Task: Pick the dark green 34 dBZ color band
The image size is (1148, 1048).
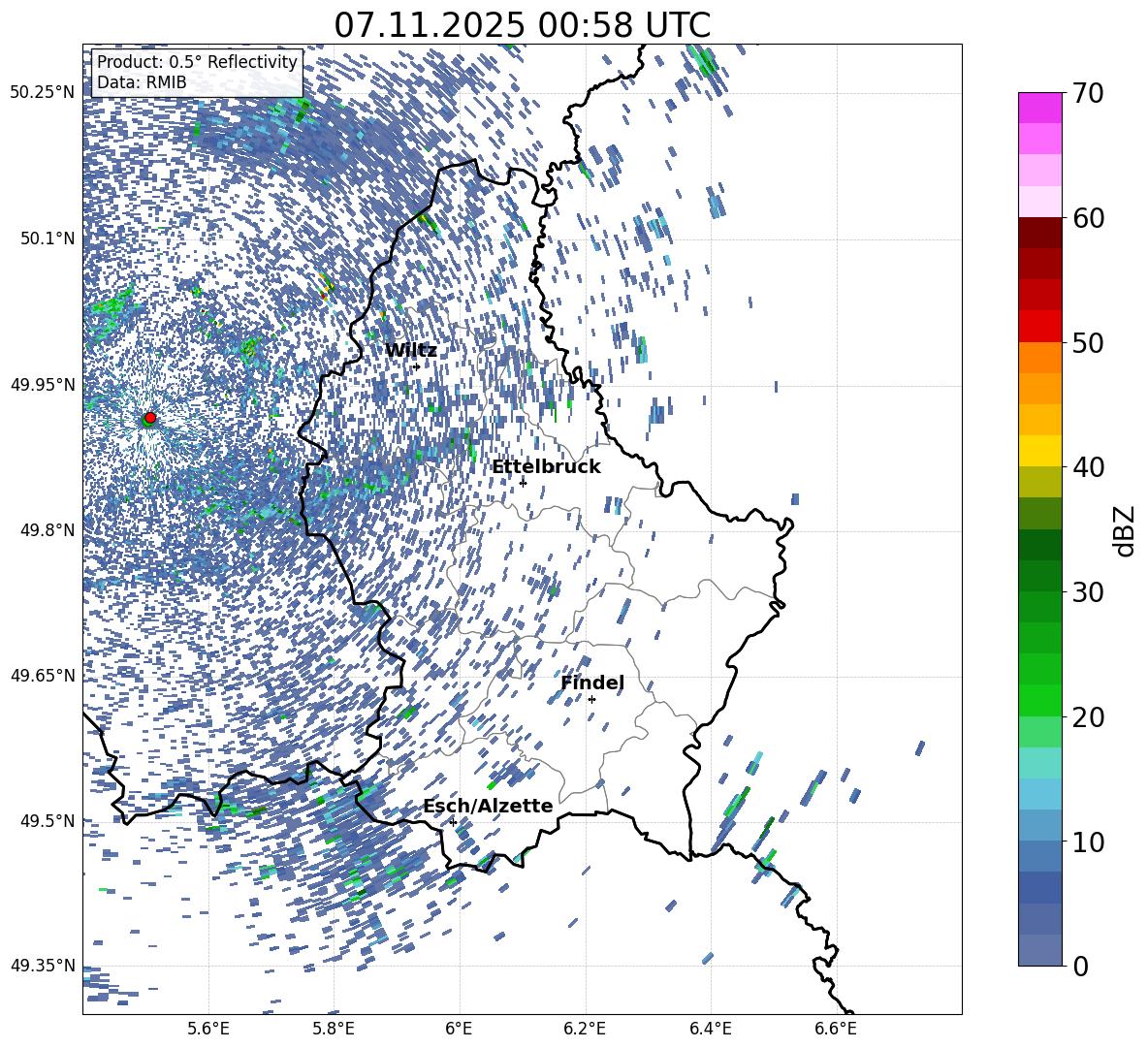Action: (1040, 545)
